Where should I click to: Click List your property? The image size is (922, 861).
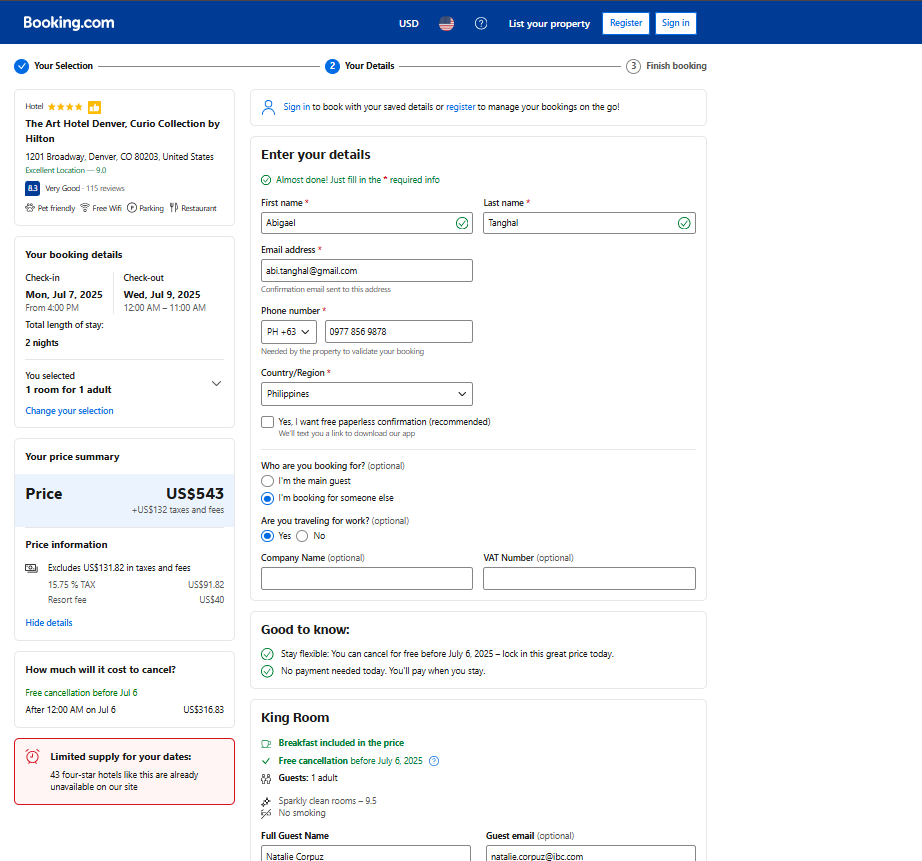[549, 24]
